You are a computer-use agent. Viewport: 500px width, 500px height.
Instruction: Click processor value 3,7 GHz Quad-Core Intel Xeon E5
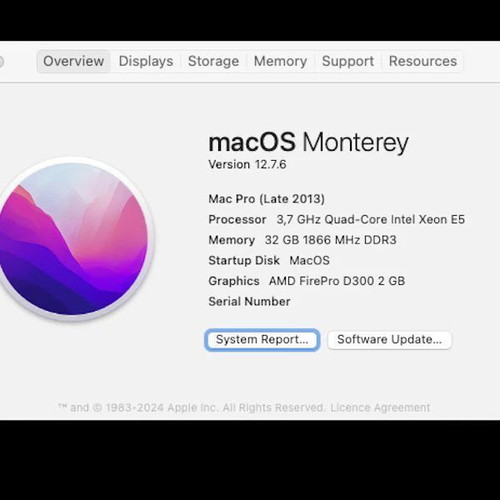(x=371, y=219)
